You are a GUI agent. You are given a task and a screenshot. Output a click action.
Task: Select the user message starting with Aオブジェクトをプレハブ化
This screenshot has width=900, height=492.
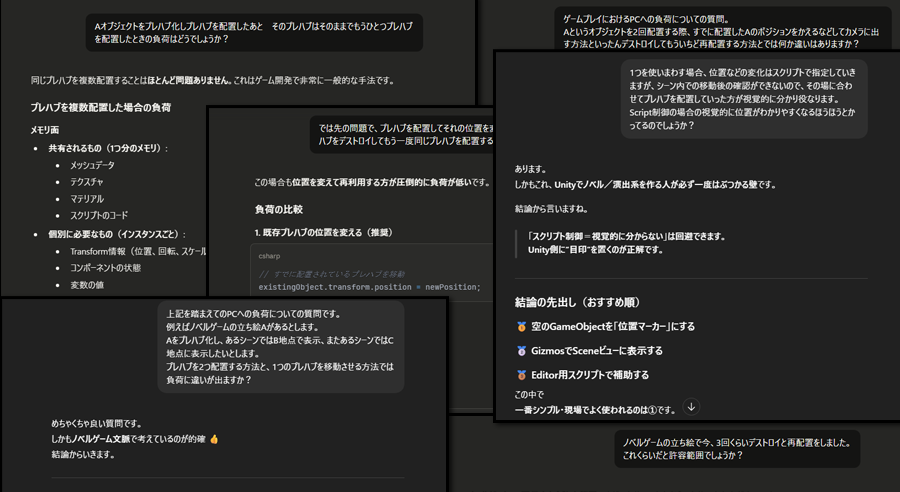pyautogui.click(x=254, y=33)
